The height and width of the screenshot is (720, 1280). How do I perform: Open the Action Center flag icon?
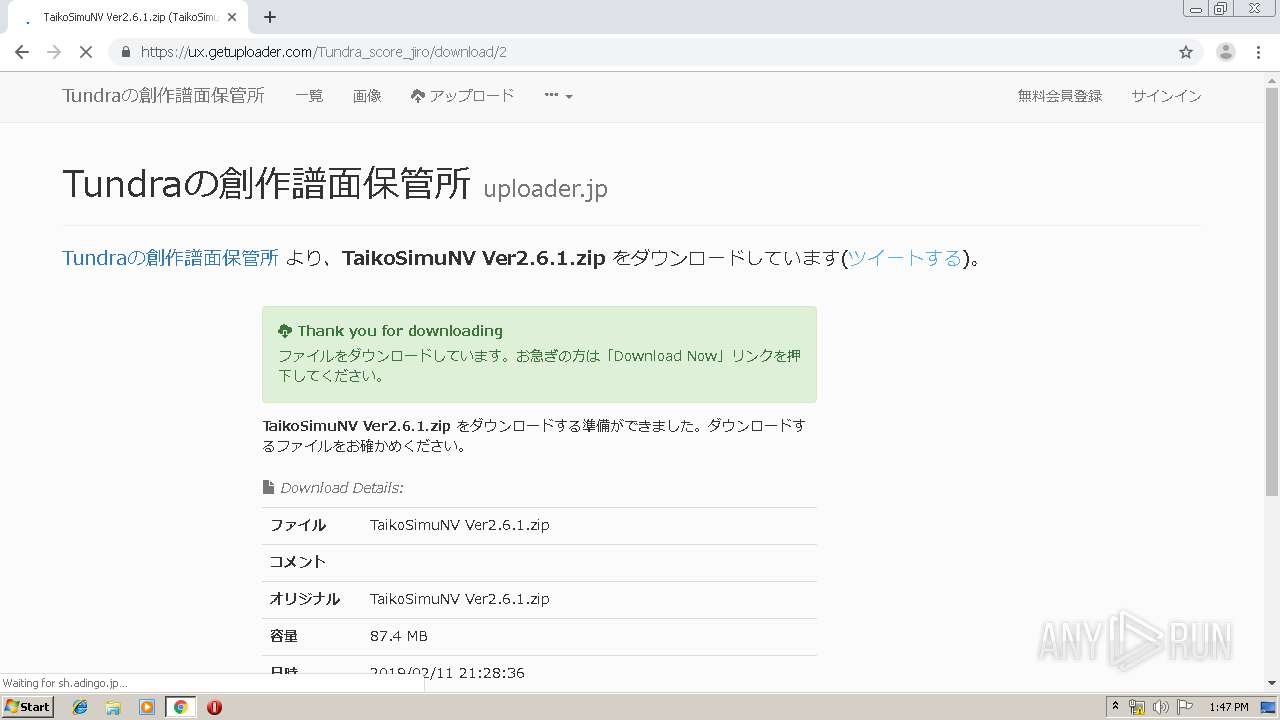pyautogui.click(x=1186, y=707)
